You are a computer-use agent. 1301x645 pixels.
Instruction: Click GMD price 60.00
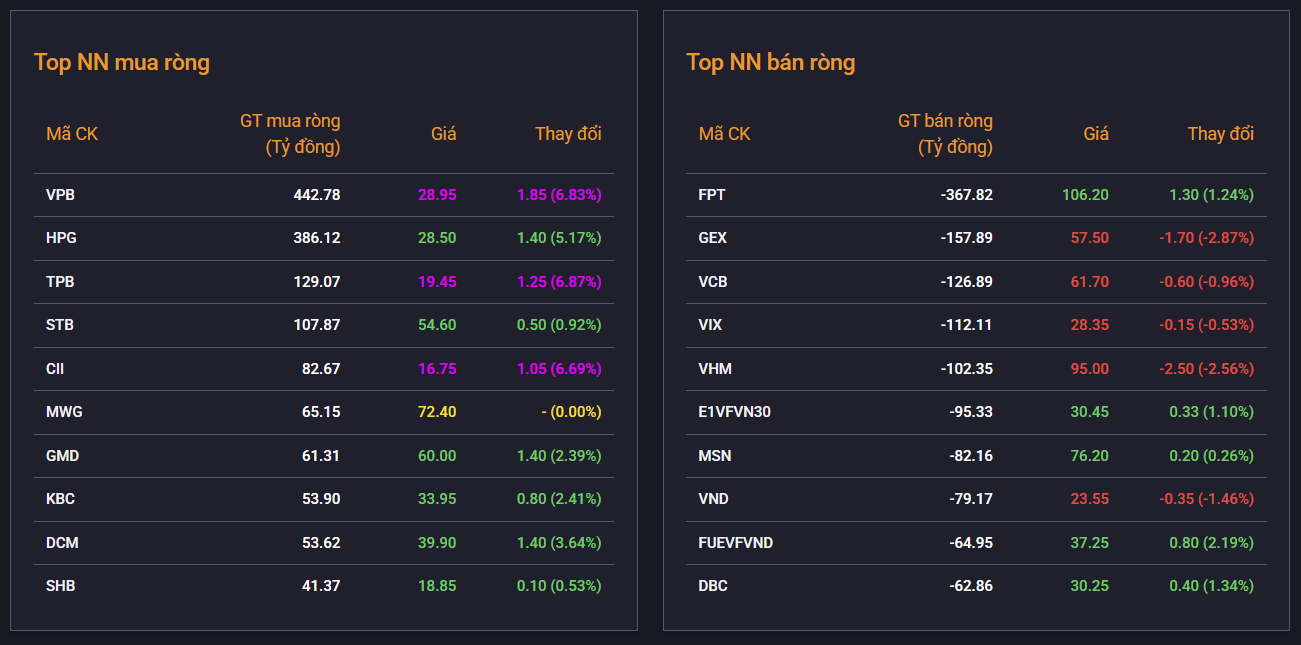437,456
